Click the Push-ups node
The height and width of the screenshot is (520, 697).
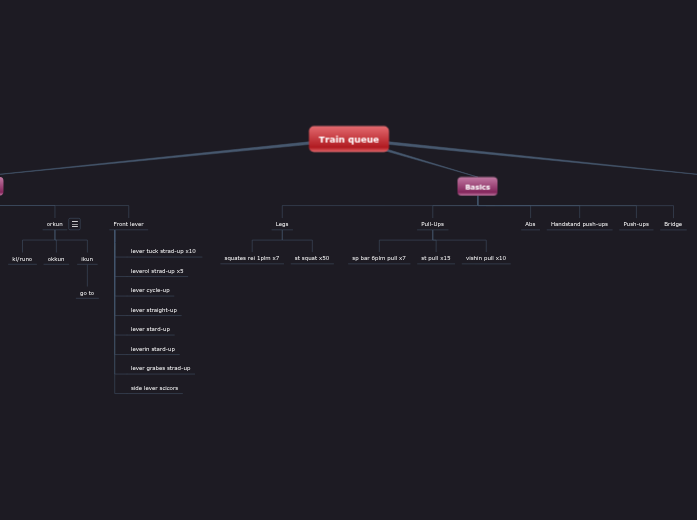point(636,224)
